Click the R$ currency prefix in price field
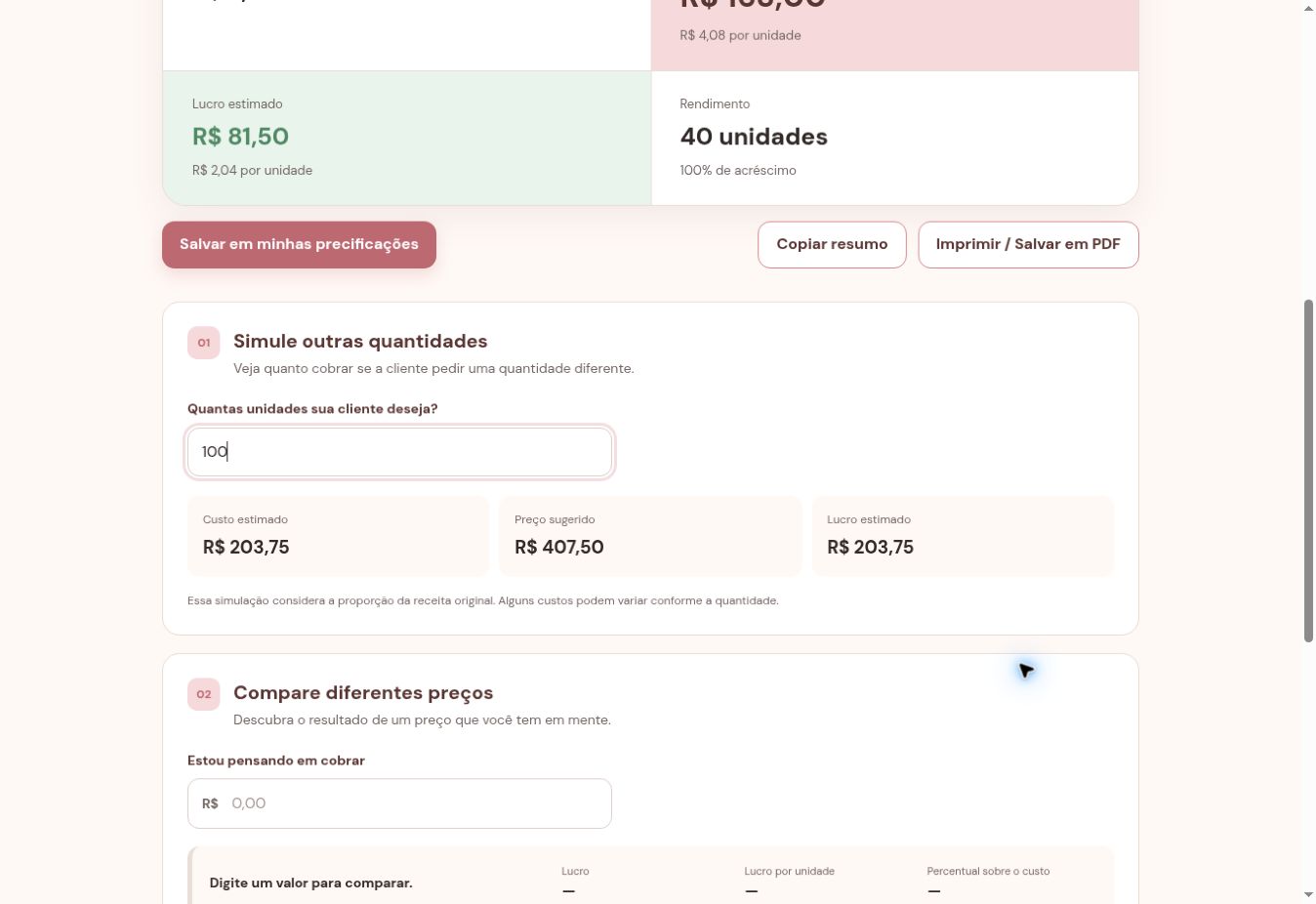 (x=210, y=803)
